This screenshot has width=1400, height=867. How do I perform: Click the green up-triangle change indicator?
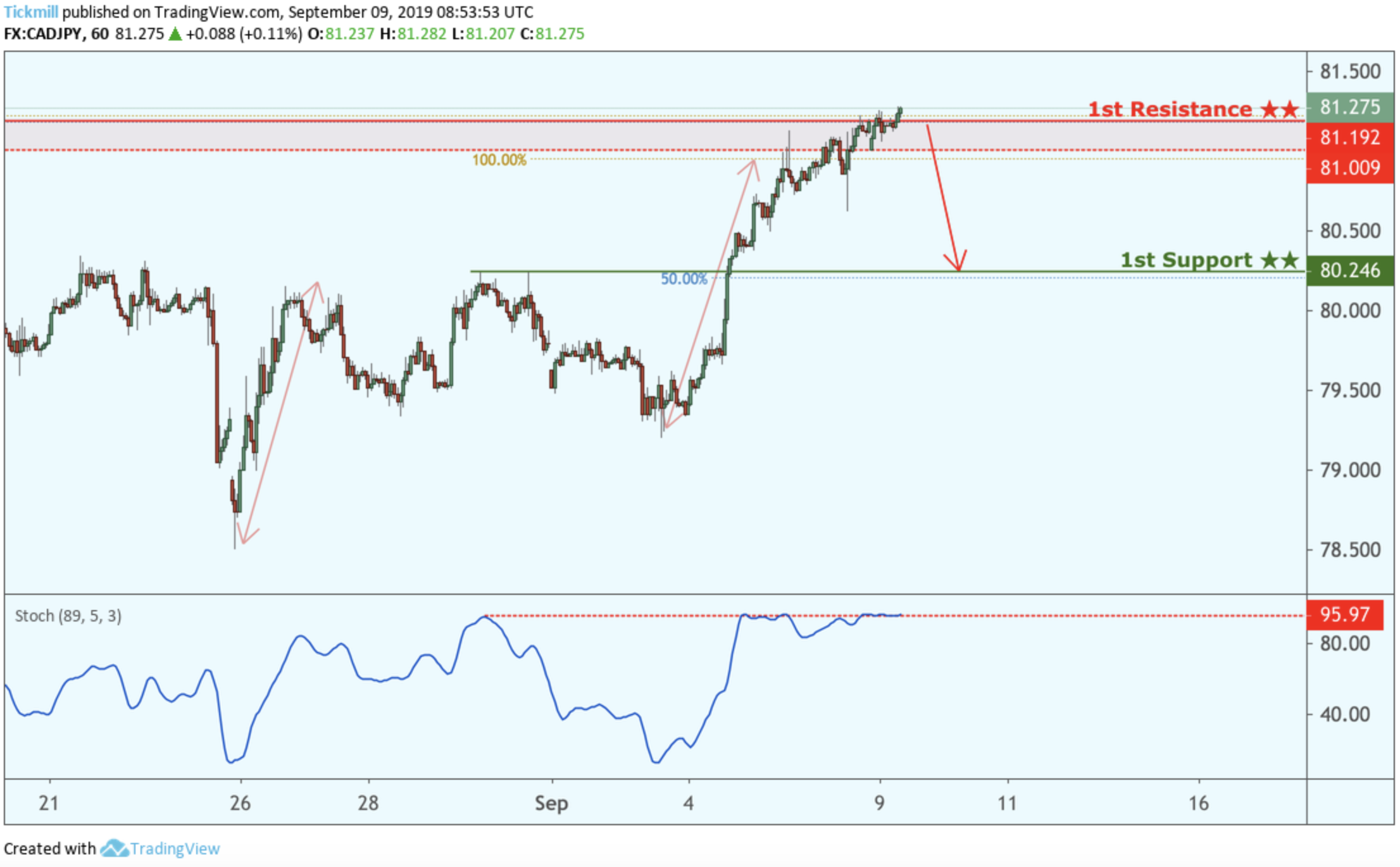pyautogui.click(x=175, y=34)
